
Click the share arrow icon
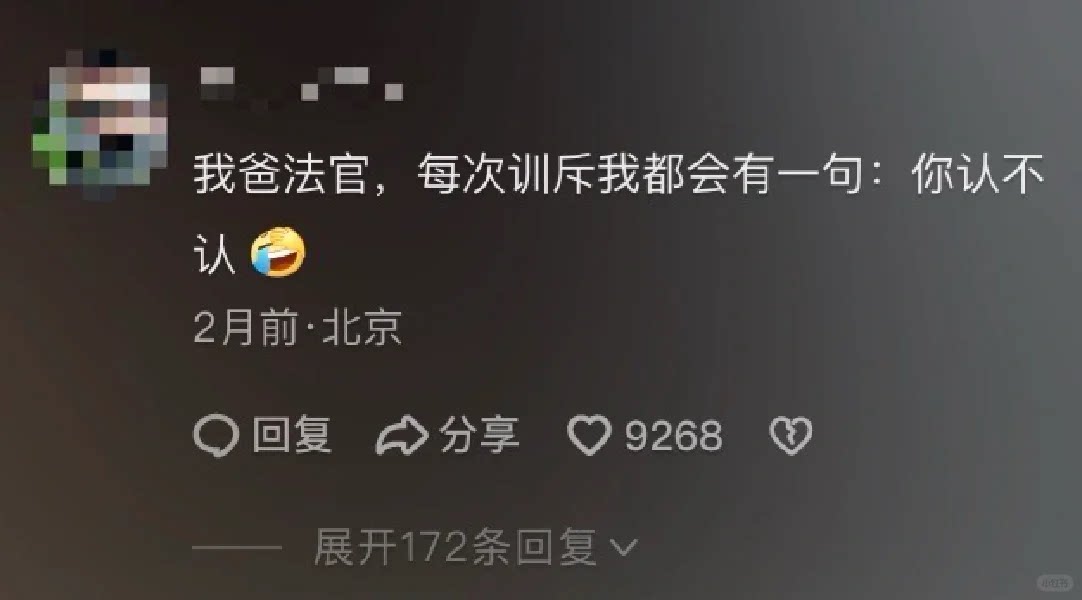coord(402,436)
